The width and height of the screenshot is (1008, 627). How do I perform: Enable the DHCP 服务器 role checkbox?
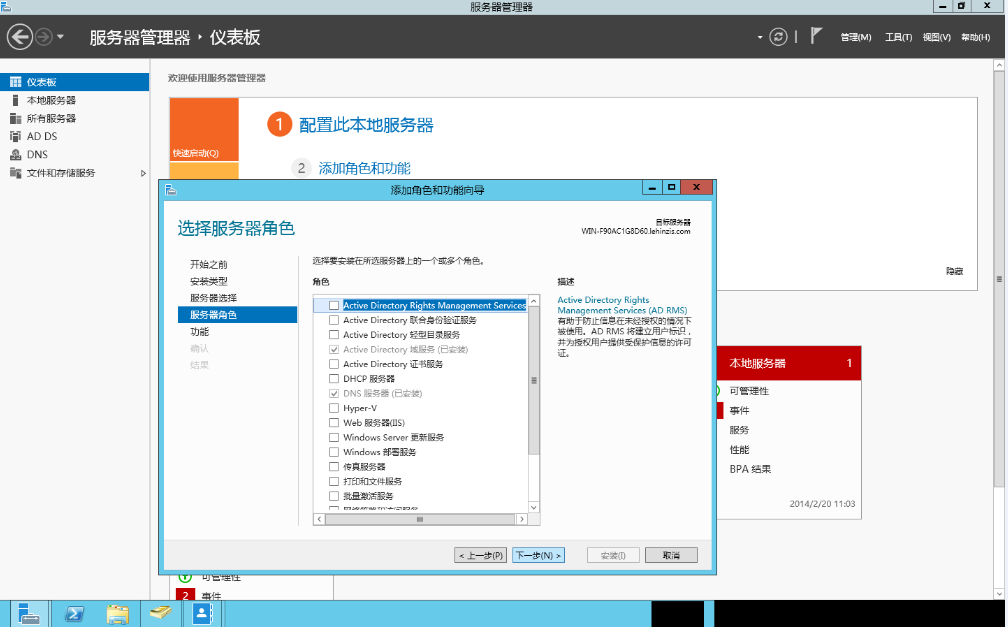tap(334, 379)
